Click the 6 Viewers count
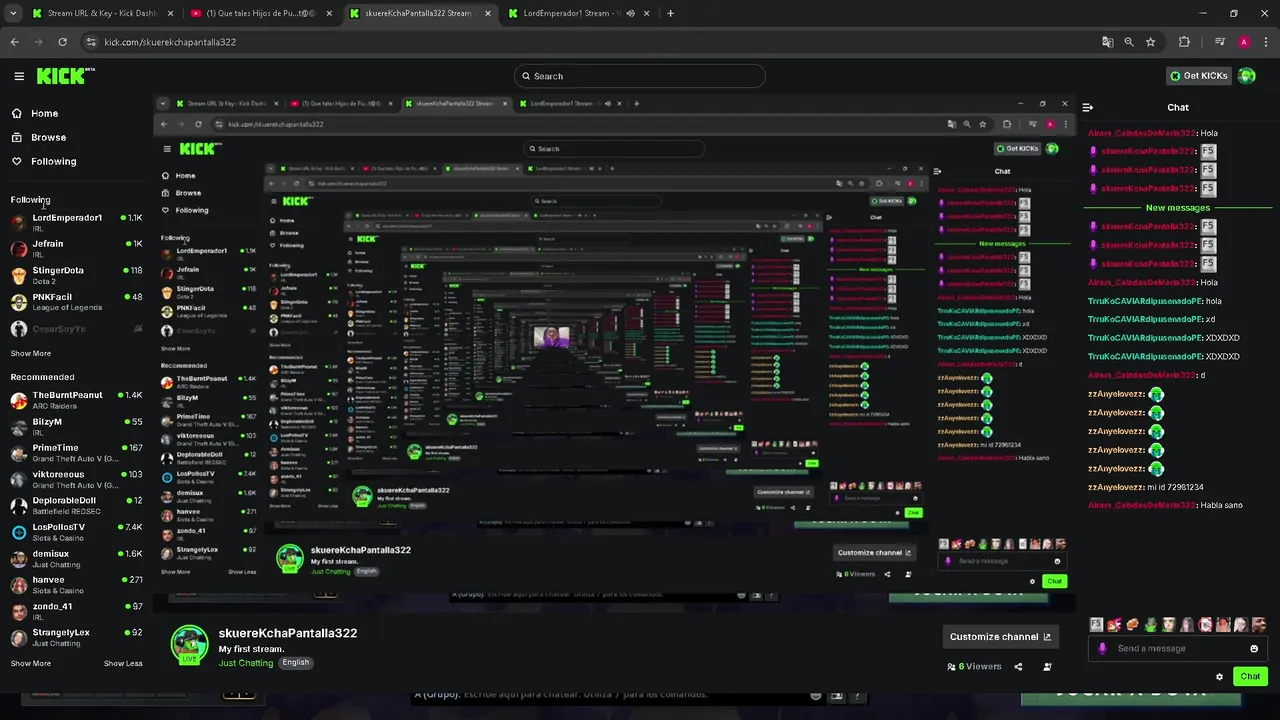Screen dimensions: 1280x720 pos(974,667)
